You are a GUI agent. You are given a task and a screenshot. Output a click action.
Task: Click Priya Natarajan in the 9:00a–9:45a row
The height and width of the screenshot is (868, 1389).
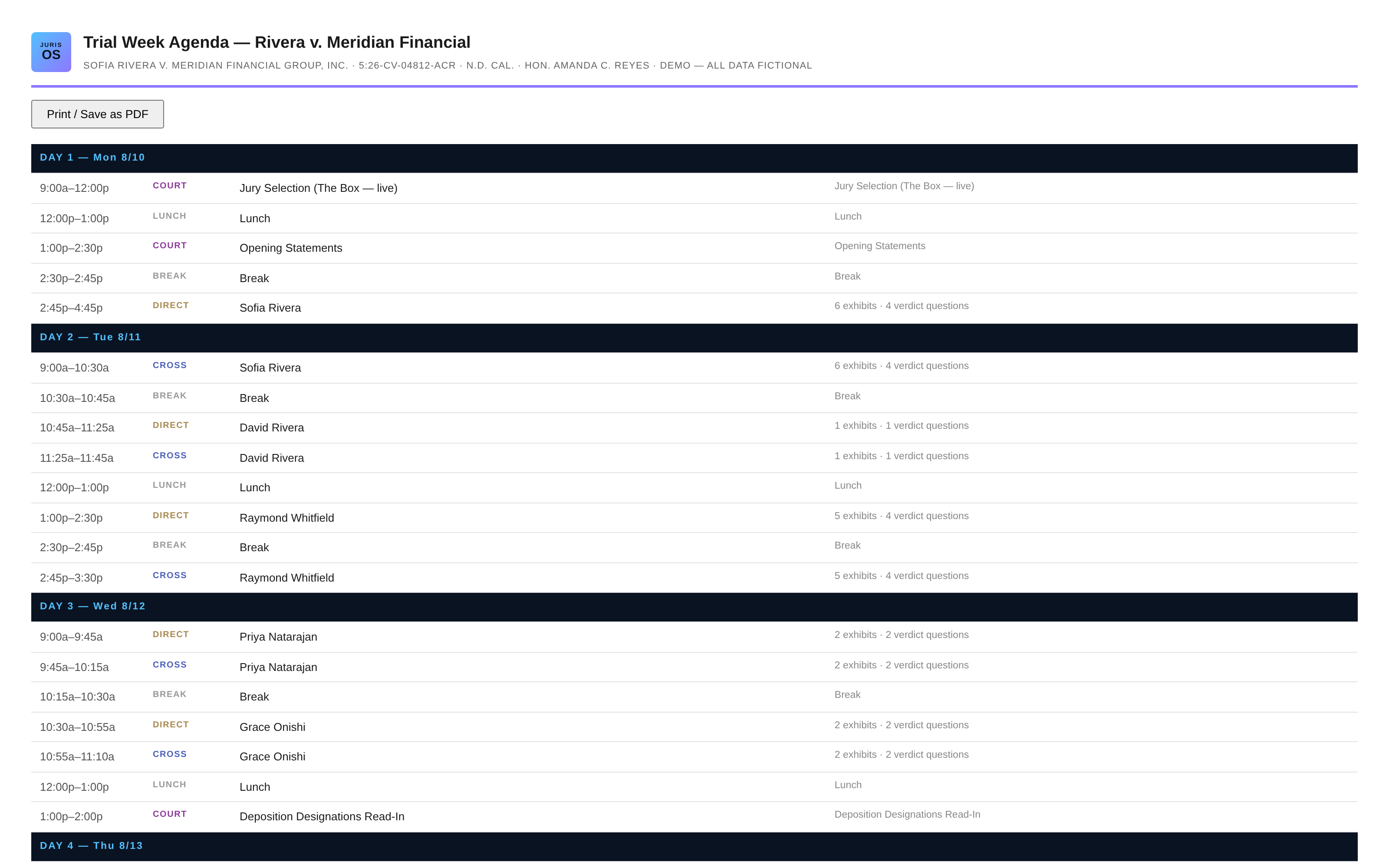click(x=278, y=637)
